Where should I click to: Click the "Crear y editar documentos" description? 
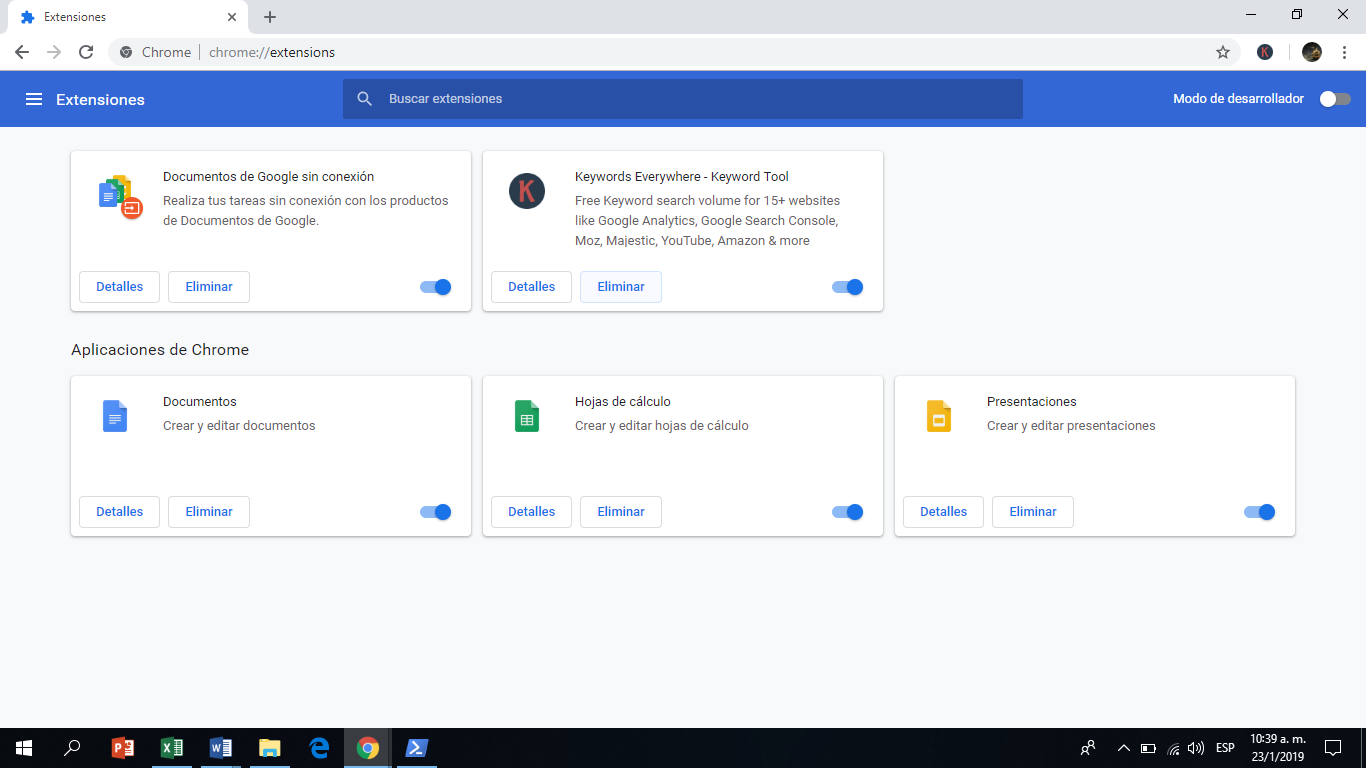tap(239, 426)
